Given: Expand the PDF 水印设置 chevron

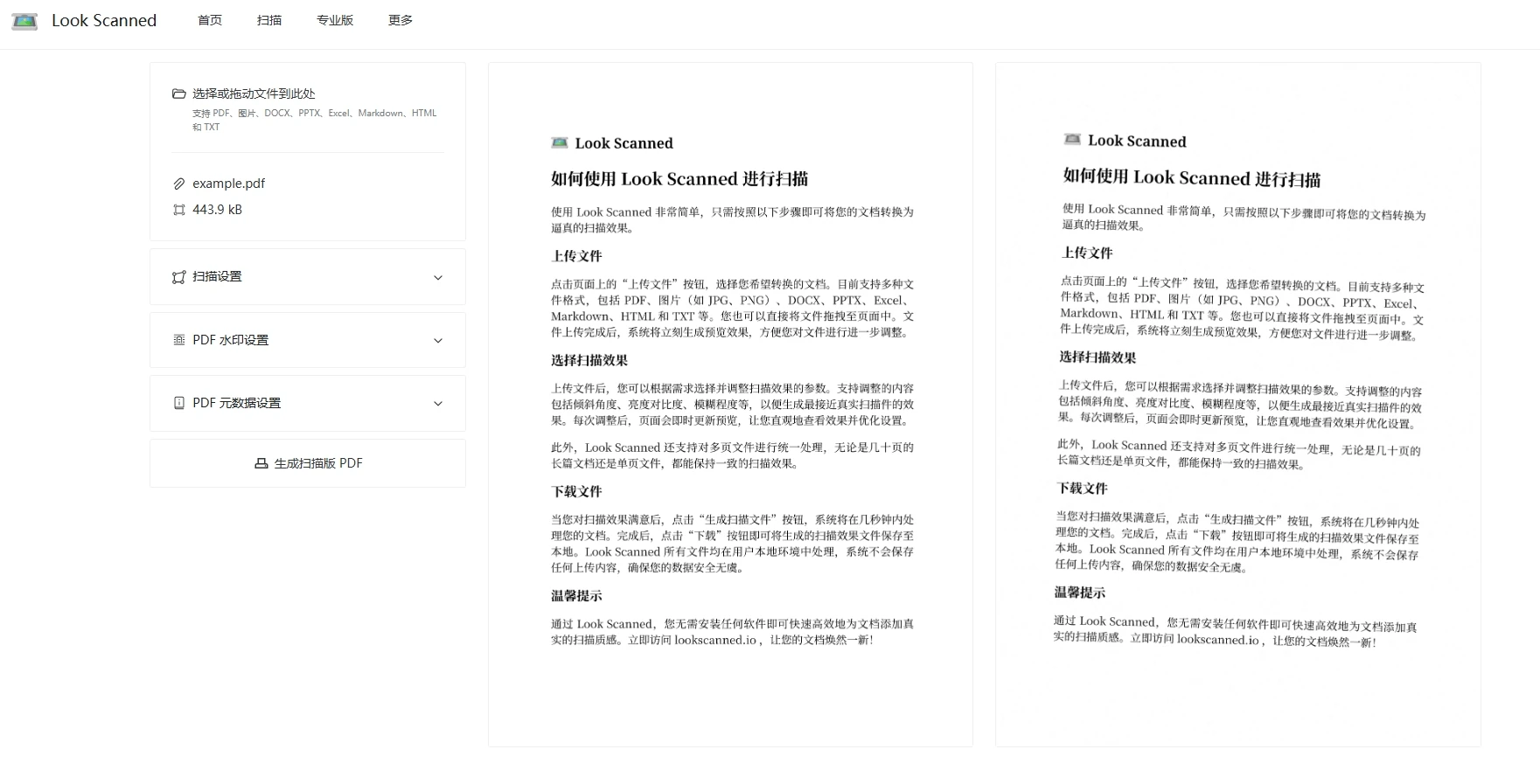Looking at the screenshot, I should (x=438, y=340).
